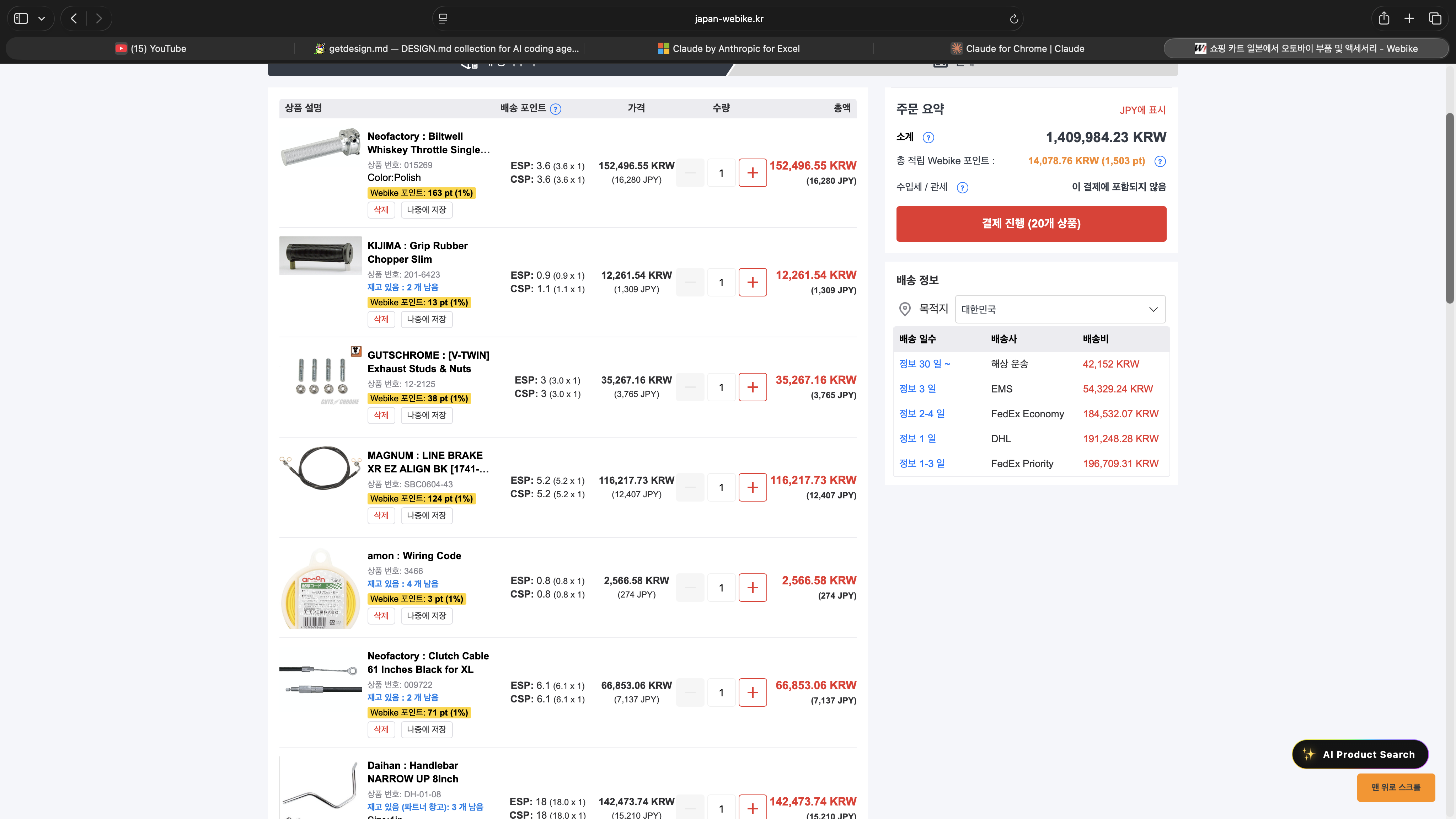Open the FedEx Priority 정보 1-3 일 link

tap(922, 464)
